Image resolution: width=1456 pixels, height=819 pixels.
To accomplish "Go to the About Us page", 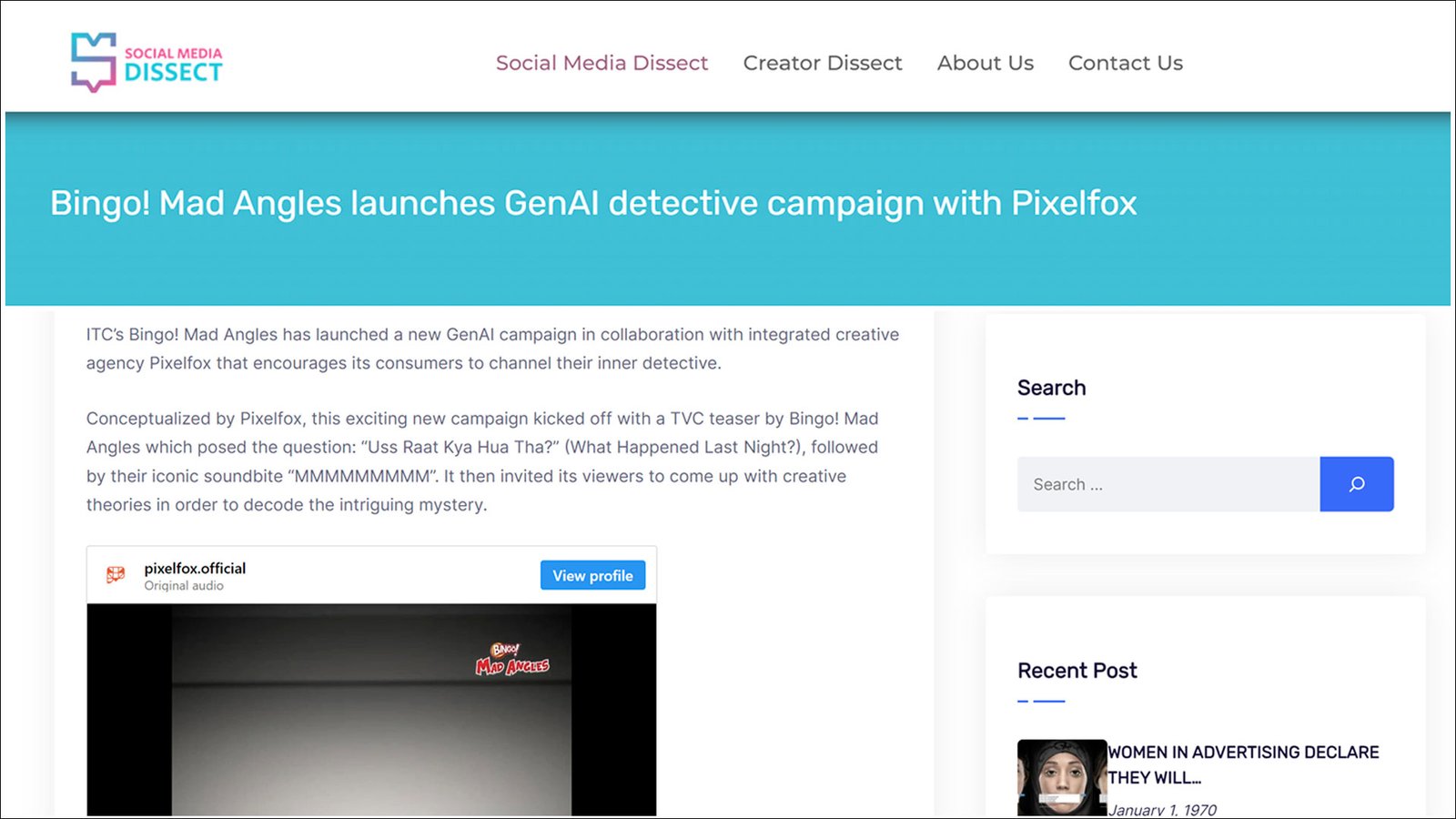I will tap(986, 63).
